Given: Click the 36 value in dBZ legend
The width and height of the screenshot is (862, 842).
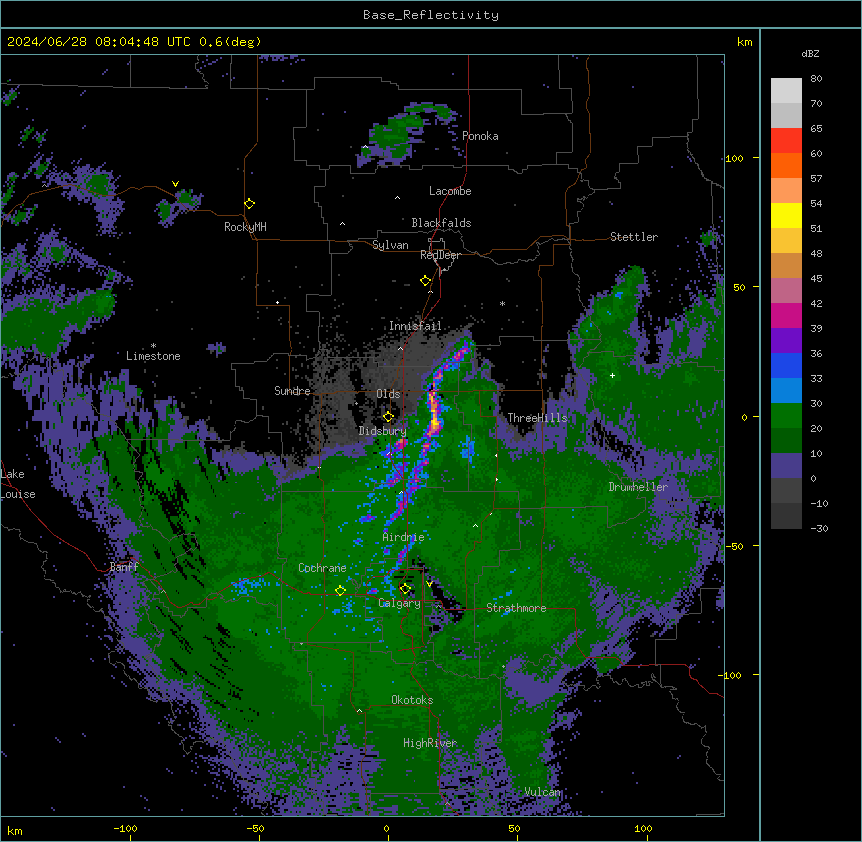Looking at the screenshot, I should 816,353.
